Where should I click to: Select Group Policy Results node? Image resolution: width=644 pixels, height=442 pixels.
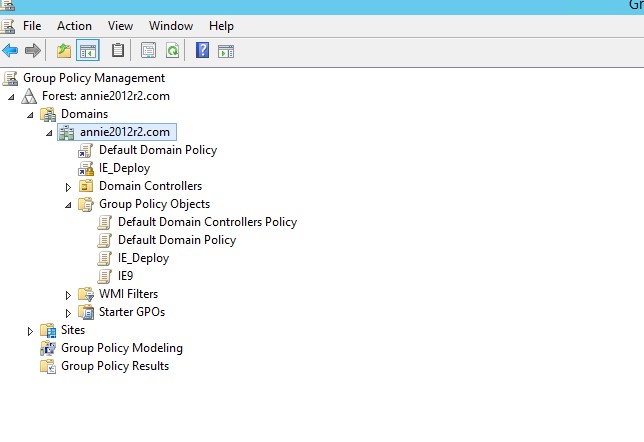[x=114, y=366]
